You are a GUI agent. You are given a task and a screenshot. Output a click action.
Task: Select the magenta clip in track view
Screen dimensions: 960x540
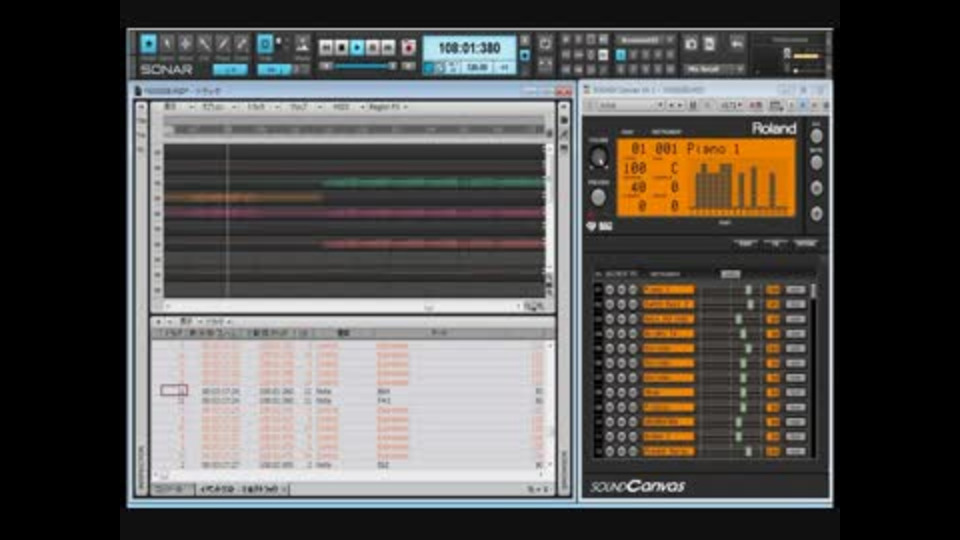pyautogui.click(x=354, y=212)
